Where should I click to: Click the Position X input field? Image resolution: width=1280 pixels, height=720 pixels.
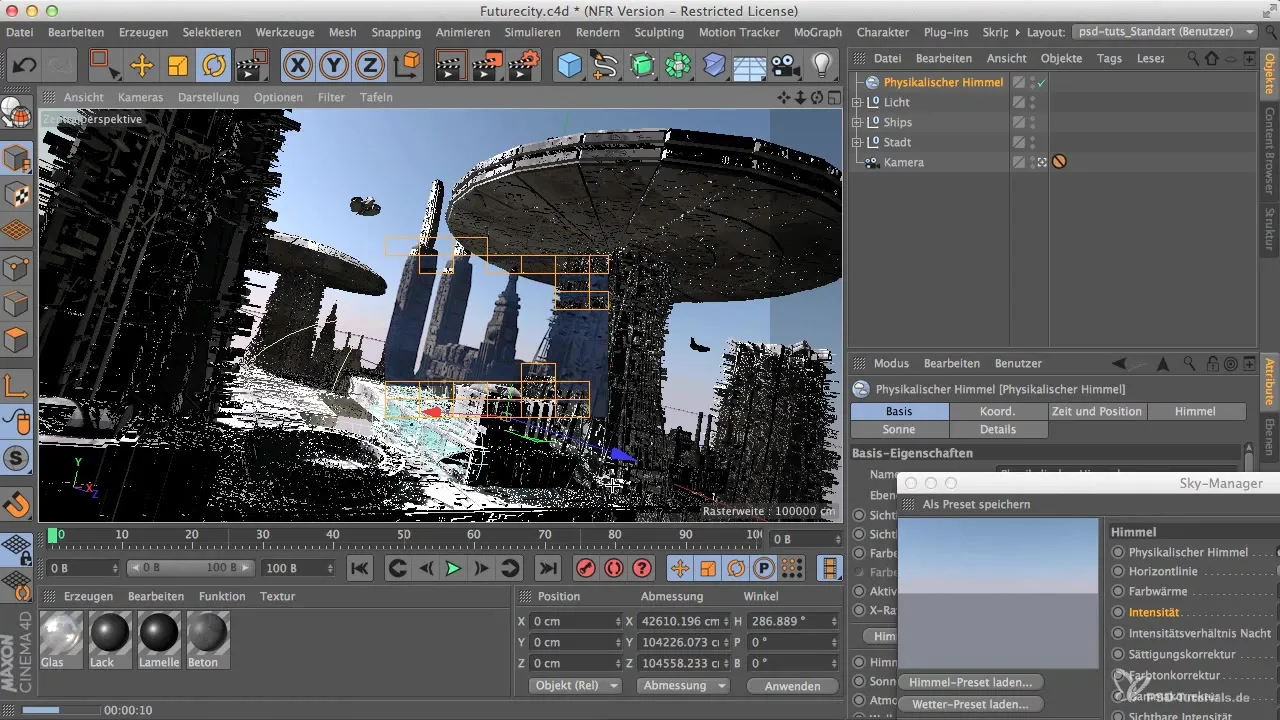click(x=576, y=621)
